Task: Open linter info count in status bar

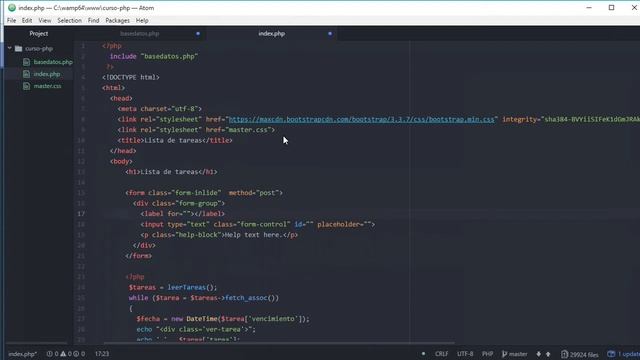Action: 79,354
